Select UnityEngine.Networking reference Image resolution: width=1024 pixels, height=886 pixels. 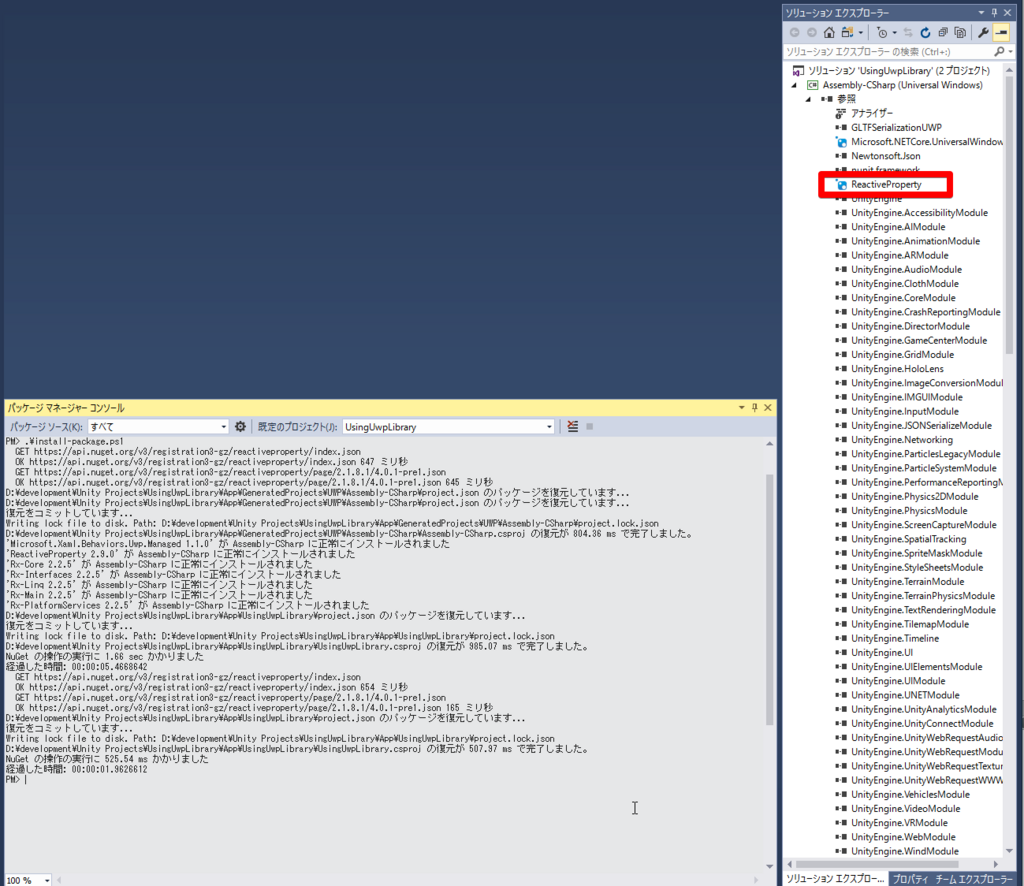point(901,440)
